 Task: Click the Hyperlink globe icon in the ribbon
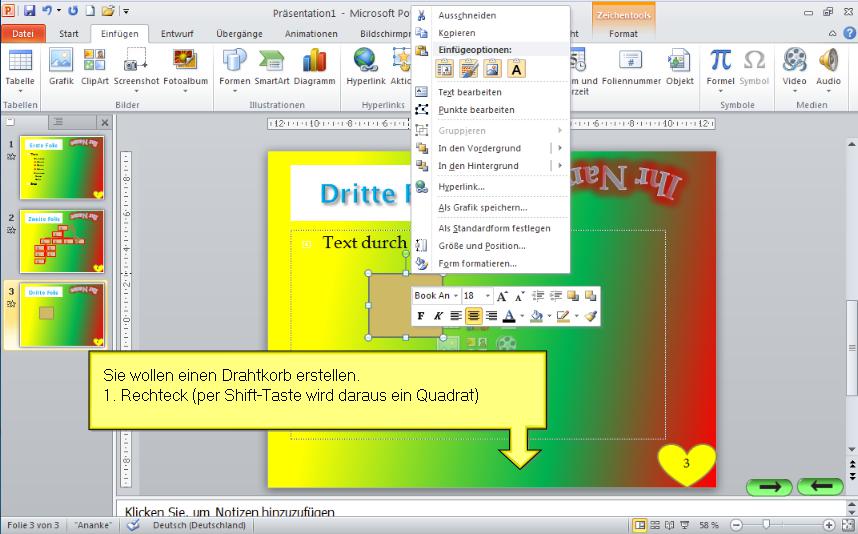pyautogui.click(x=366, y=66)
